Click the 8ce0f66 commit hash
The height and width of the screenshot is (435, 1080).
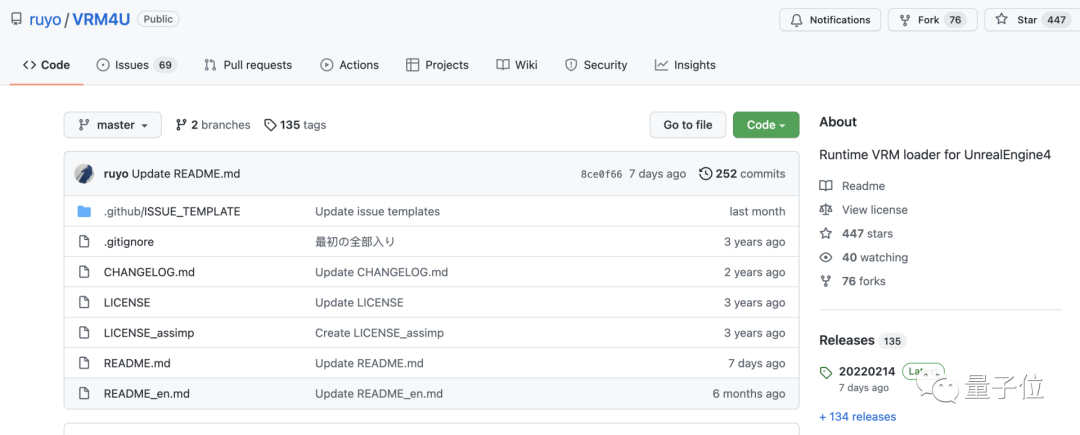click(601, 174)
